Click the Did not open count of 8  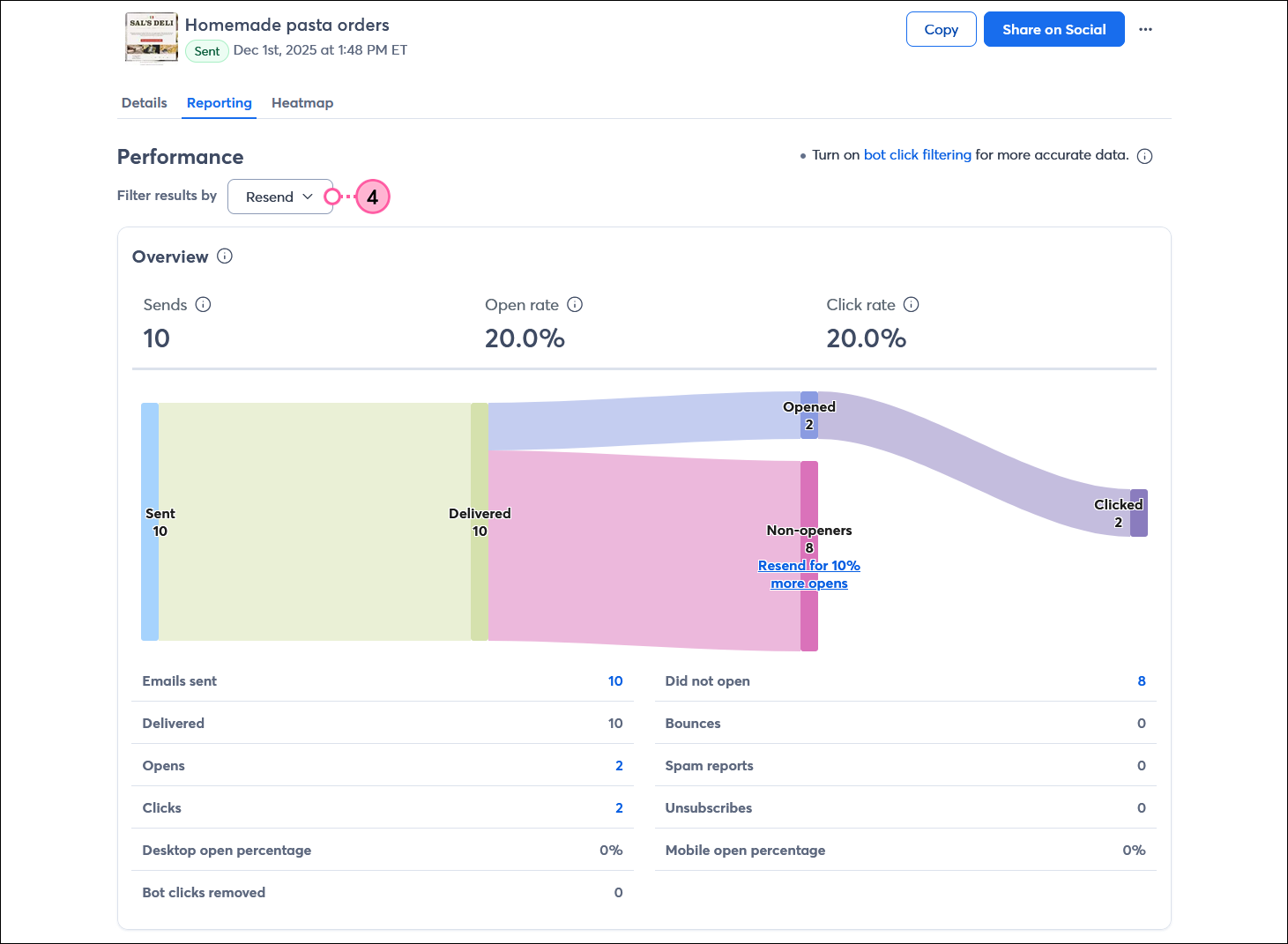[1141, 680]
